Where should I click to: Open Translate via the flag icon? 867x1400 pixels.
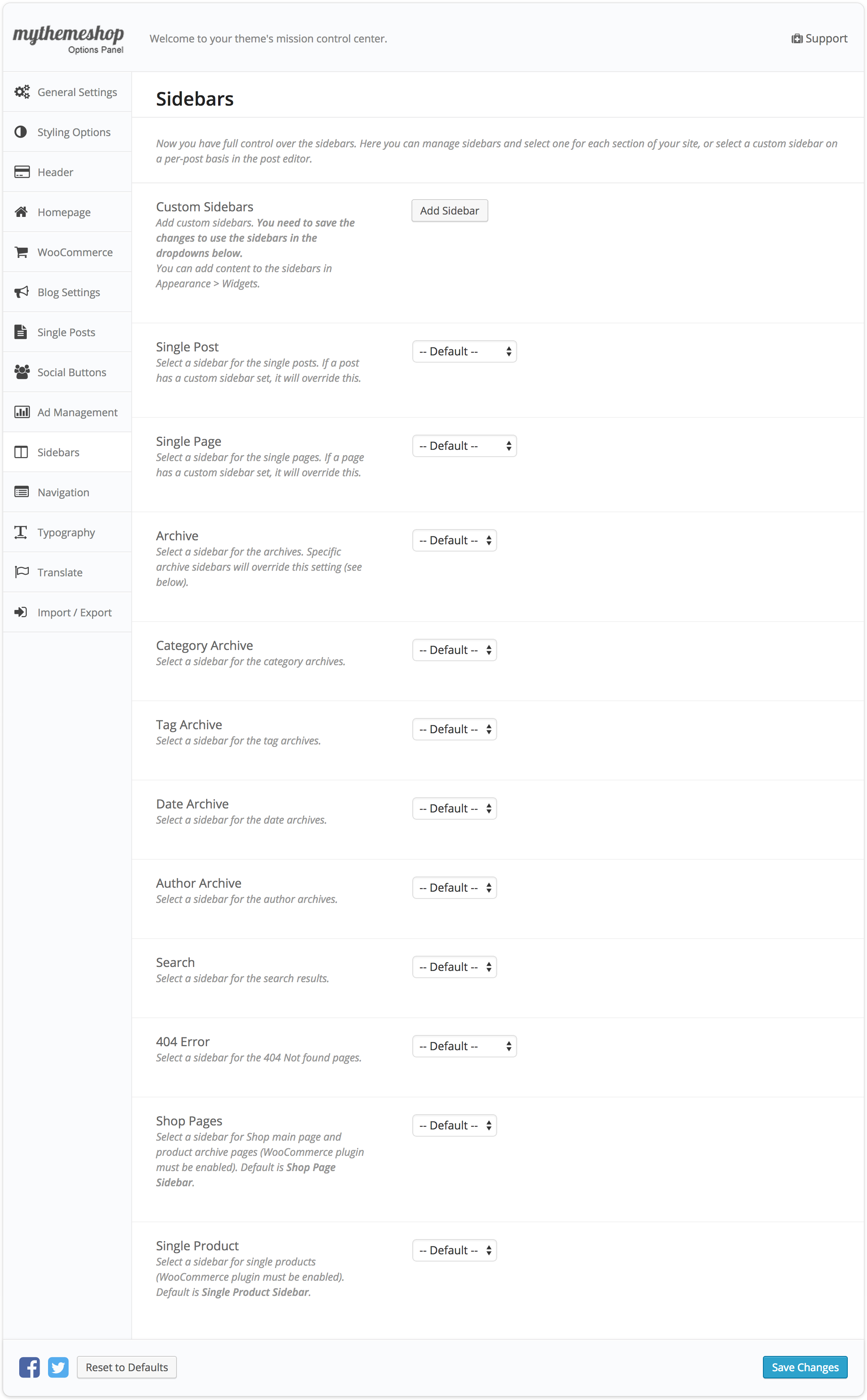pyautogui.click(x=21, y=572)
